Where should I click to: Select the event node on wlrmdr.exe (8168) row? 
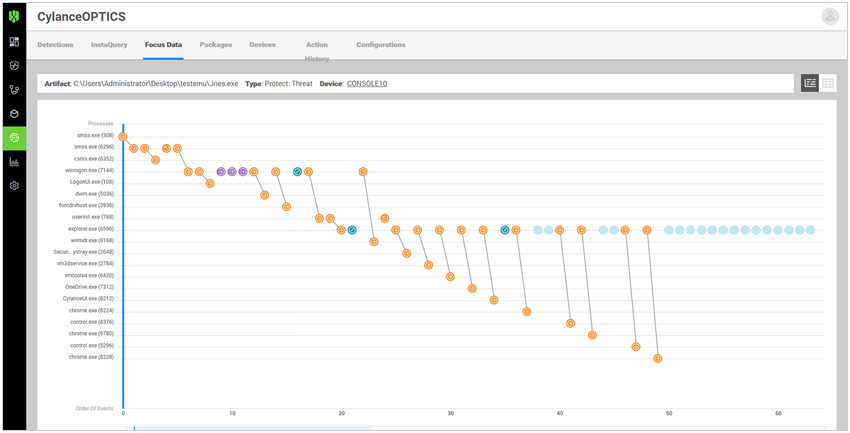click(374, 241)
